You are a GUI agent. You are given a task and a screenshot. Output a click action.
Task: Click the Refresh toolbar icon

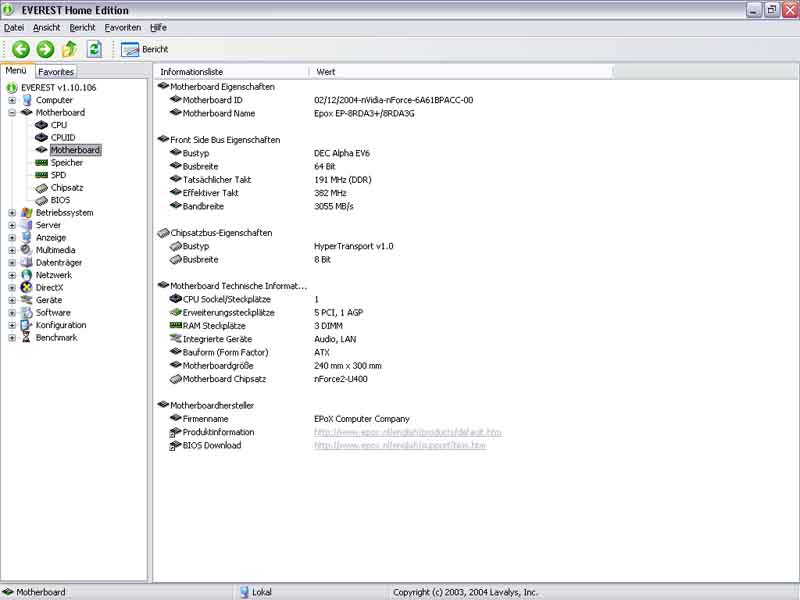[94, 49]
